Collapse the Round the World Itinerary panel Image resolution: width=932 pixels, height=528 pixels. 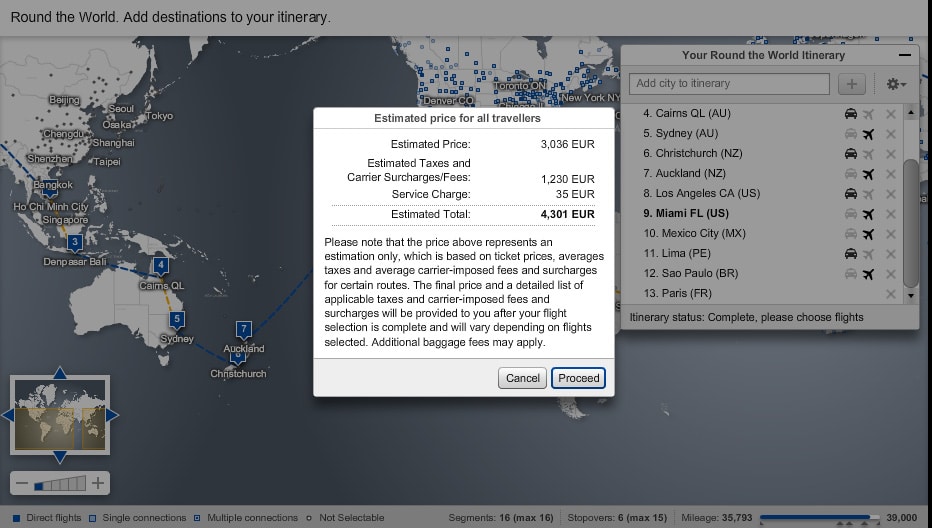[905, 56]
